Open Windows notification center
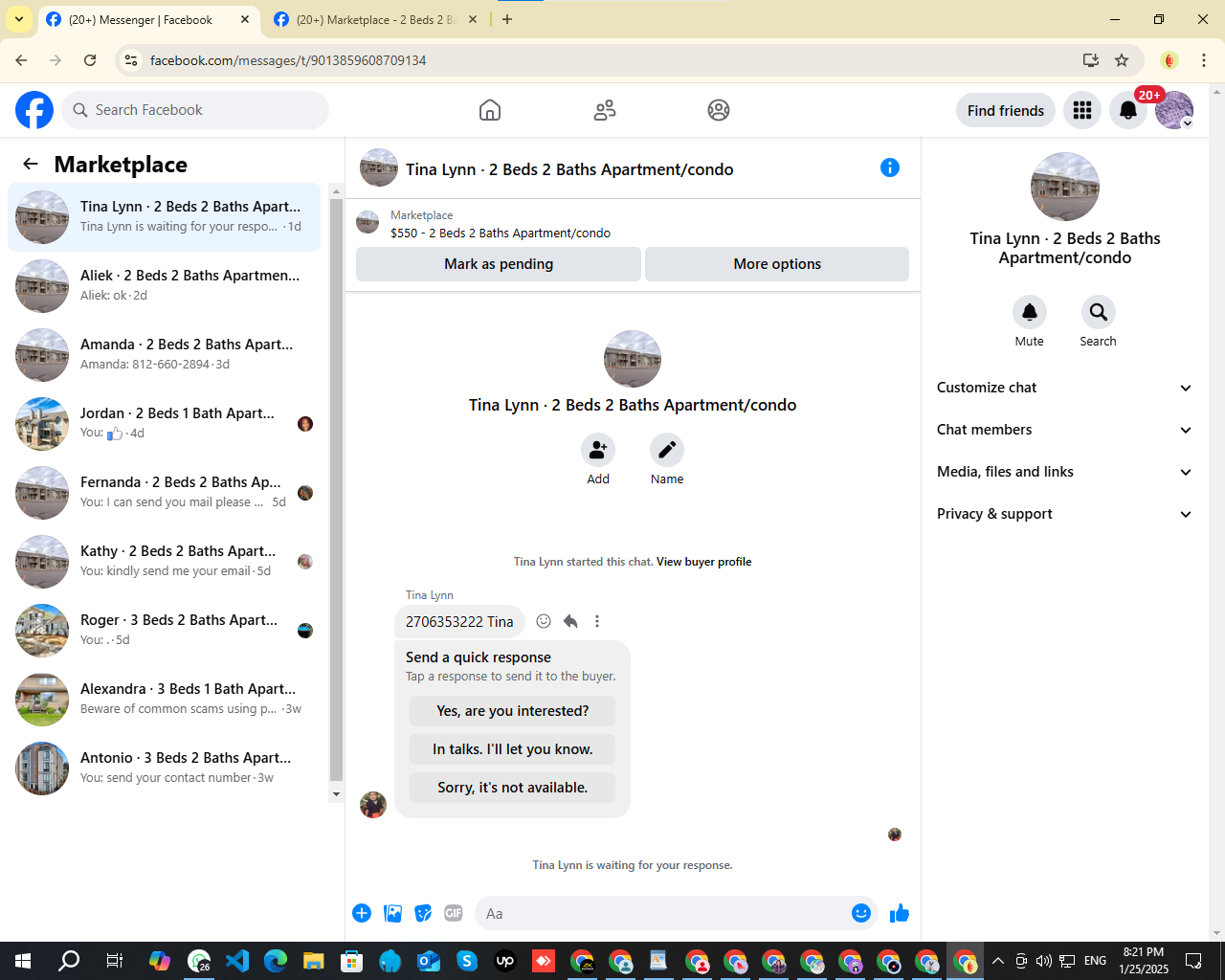The height and width of the screenshot is (980, 1225). [x=1193, y=961]
